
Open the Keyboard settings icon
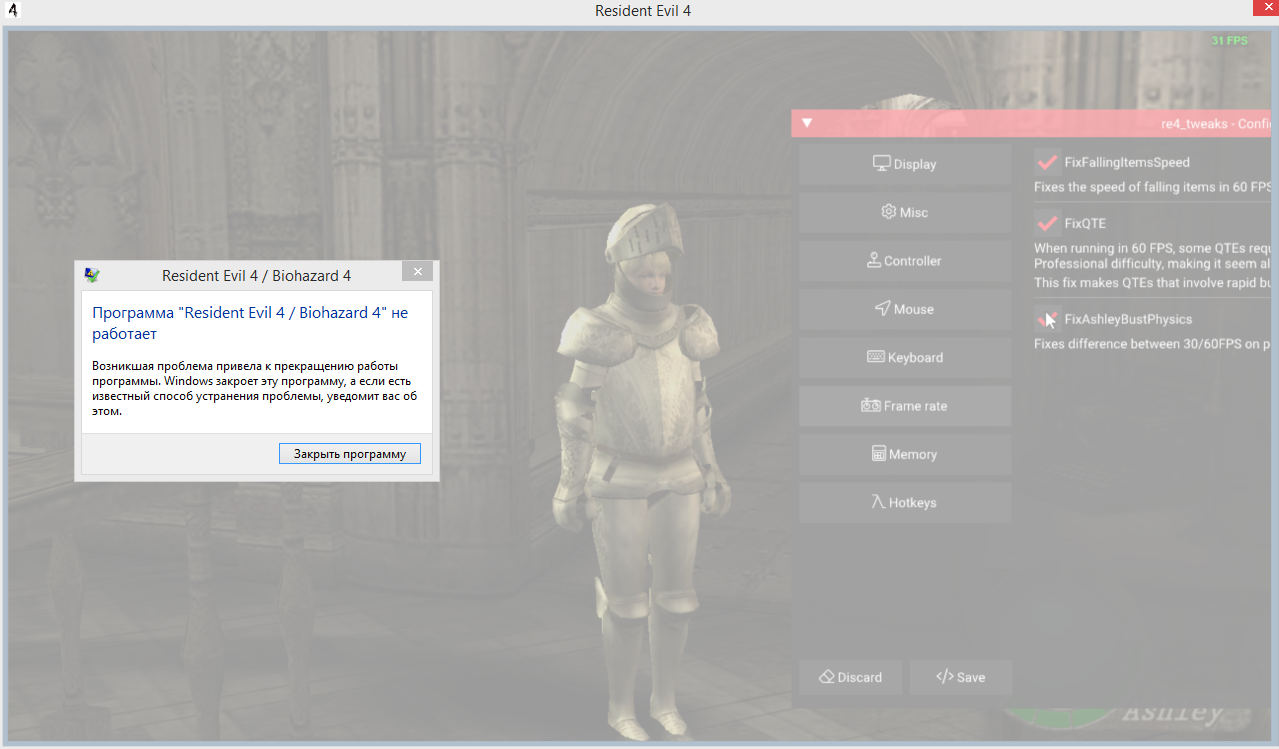(x=878, y=357)
